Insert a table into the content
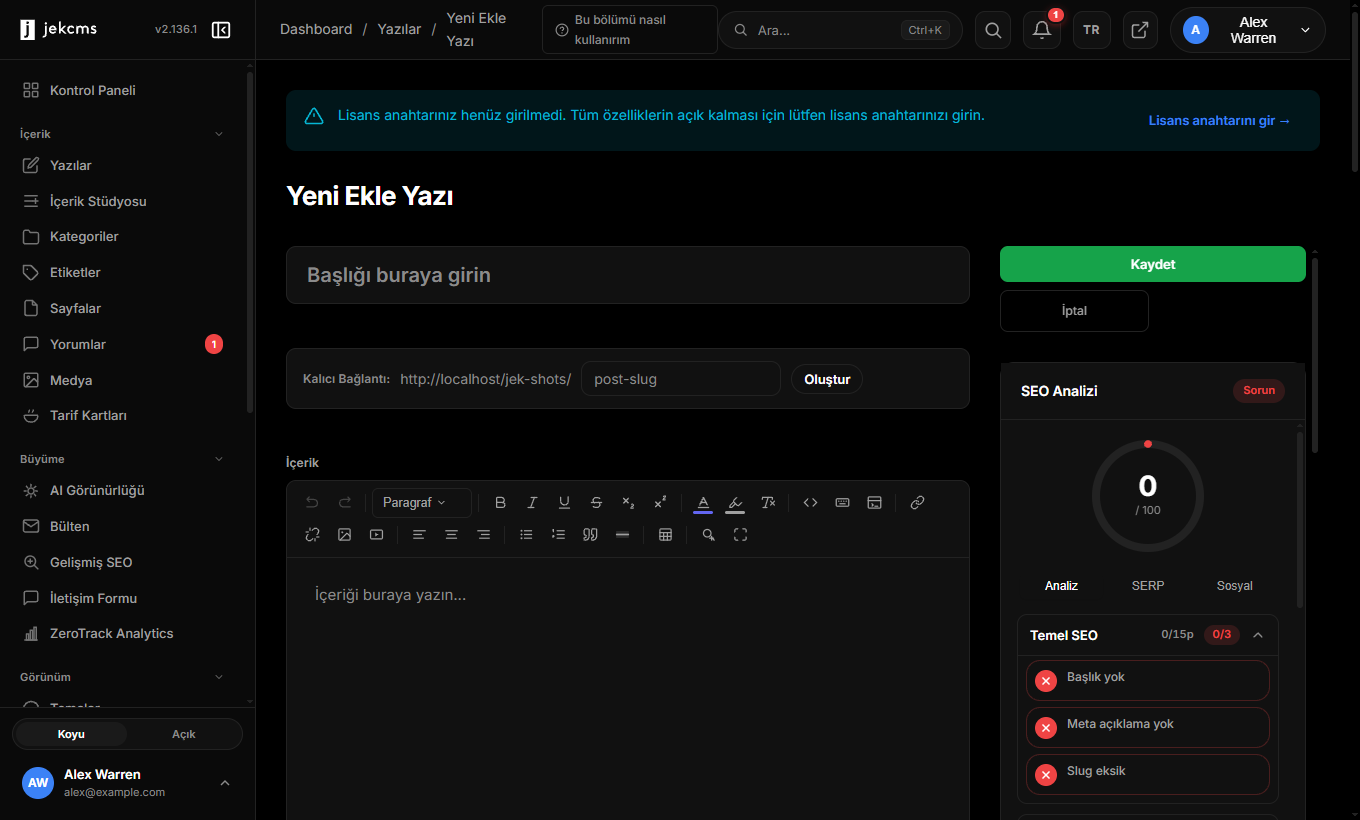Screen dimensions: 1360x820 666,535
